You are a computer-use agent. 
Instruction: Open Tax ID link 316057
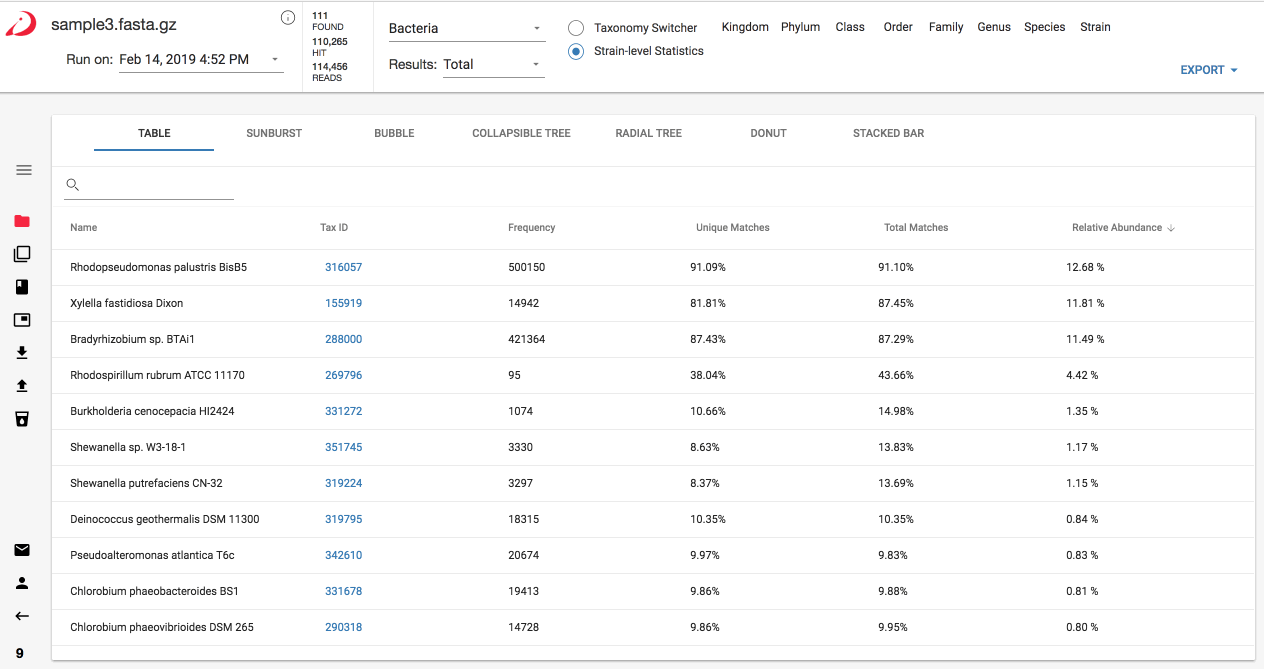coord(343,267)
